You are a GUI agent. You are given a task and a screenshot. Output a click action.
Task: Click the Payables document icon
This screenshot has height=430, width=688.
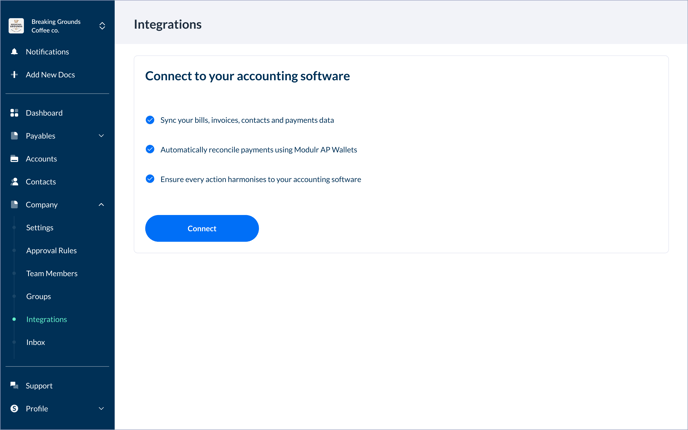(x=14, y=136)
